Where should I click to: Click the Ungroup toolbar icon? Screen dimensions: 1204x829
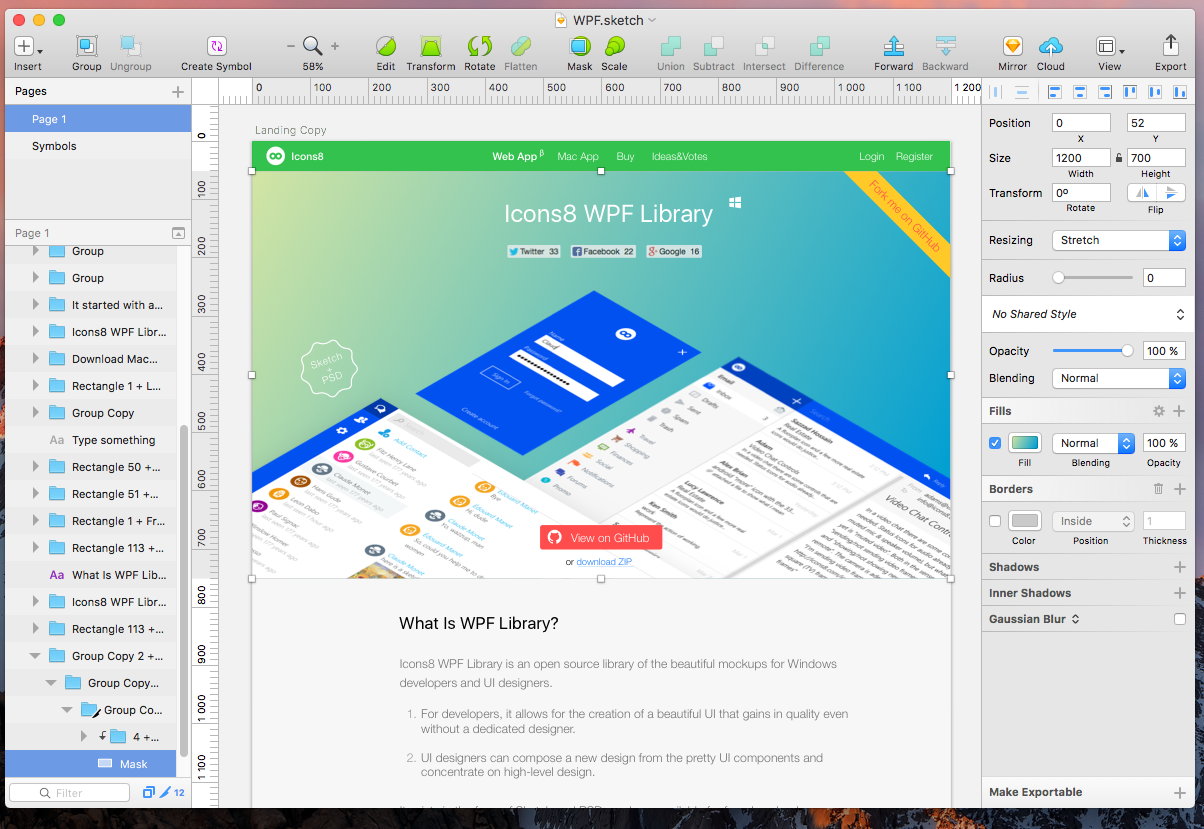point(130,46)
